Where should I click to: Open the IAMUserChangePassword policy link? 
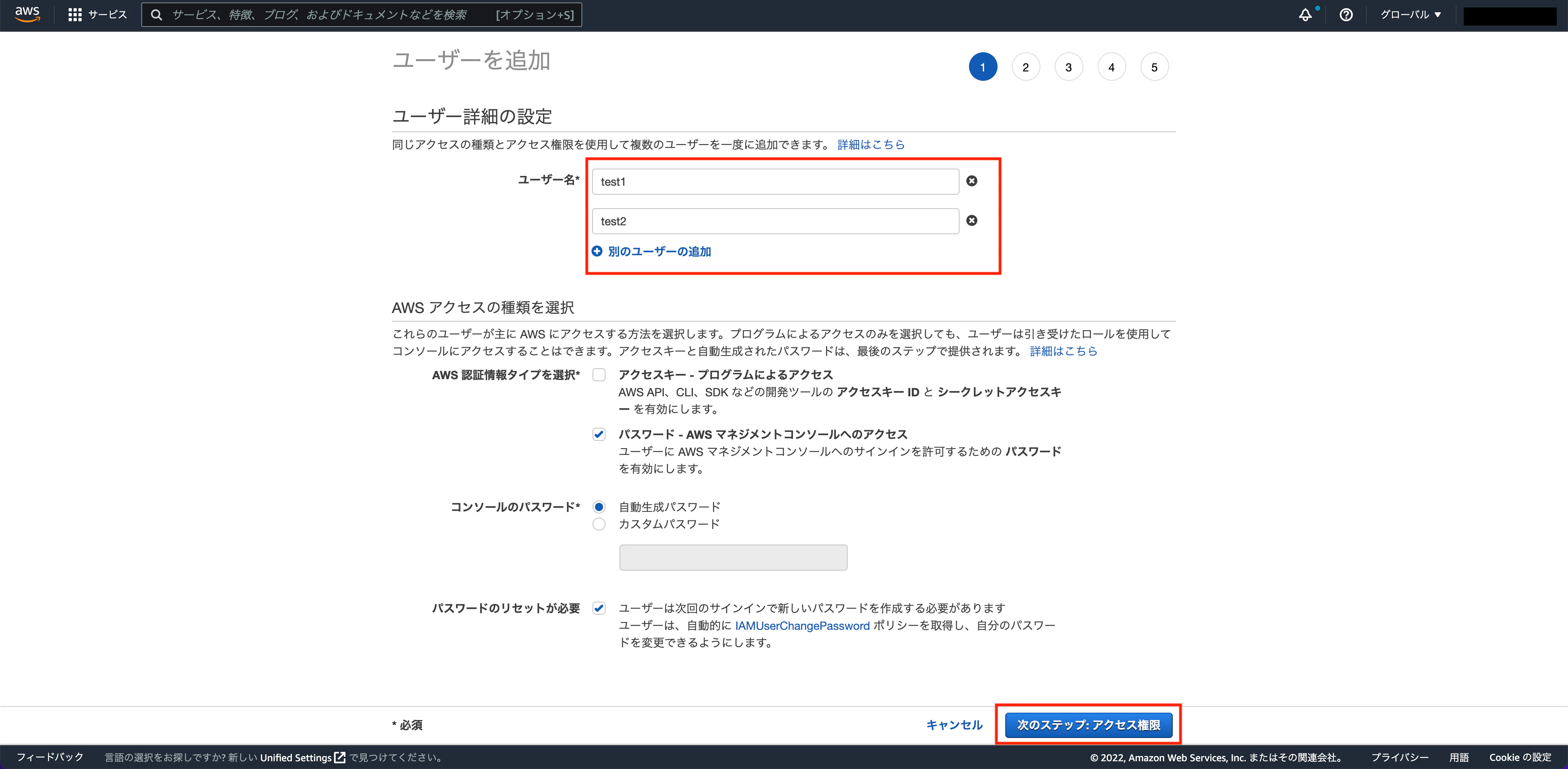(802, 625)
